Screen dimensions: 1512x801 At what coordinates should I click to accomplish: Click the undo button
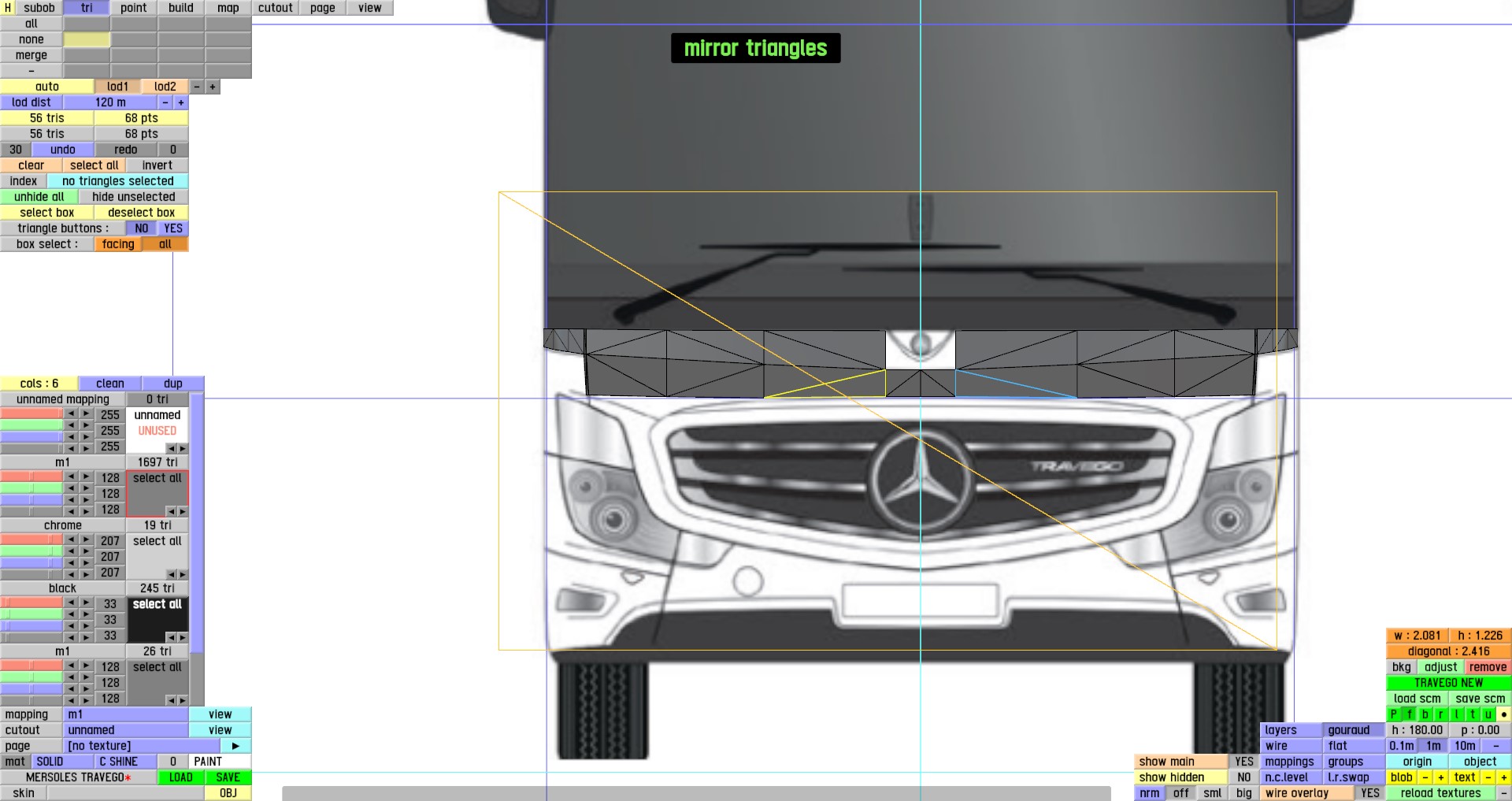[x=63, y=150]
